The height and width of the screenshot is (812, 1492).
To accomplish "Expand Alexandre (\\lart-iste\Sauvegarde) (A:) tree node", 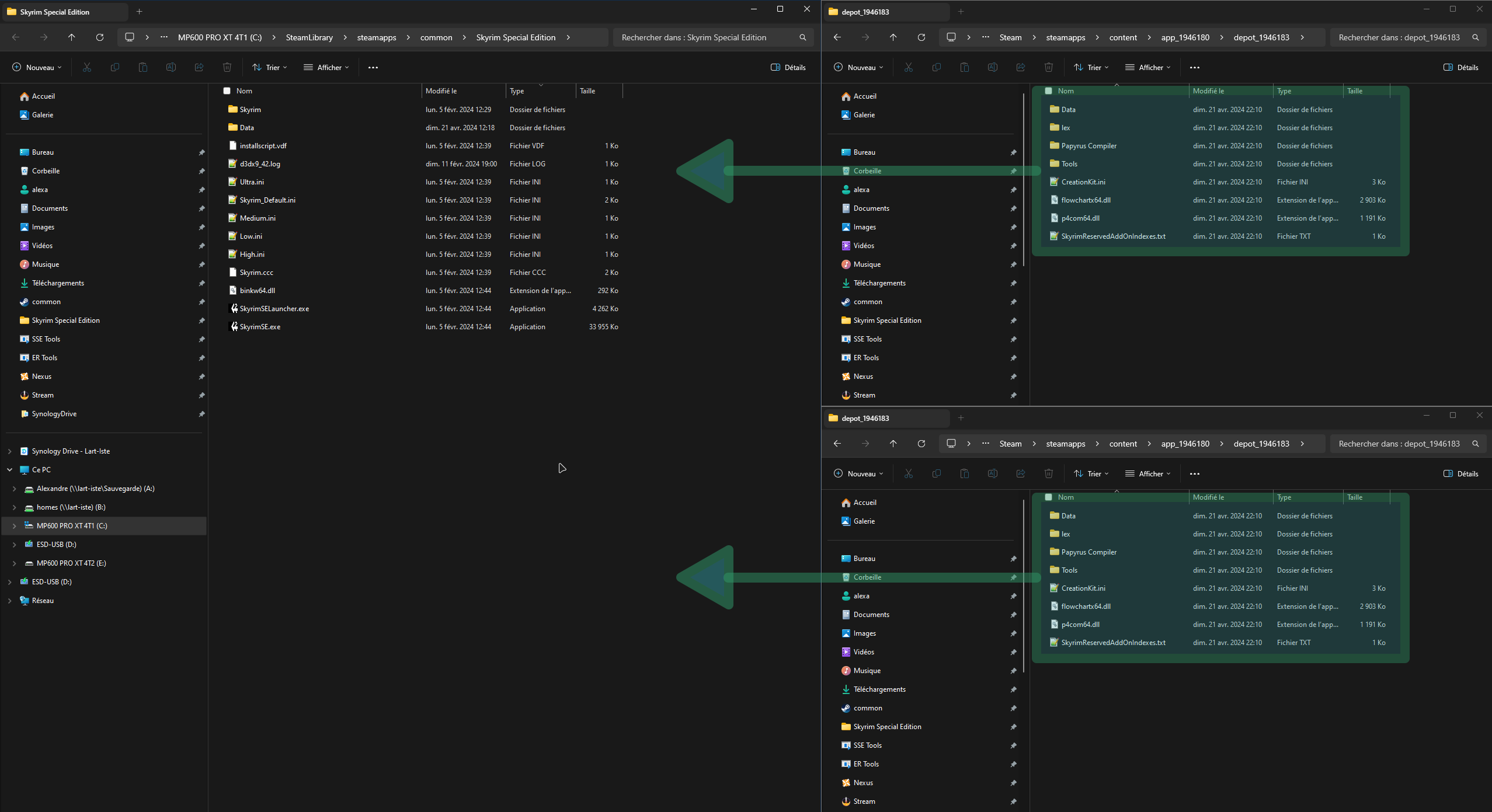I will coord(14,489).
